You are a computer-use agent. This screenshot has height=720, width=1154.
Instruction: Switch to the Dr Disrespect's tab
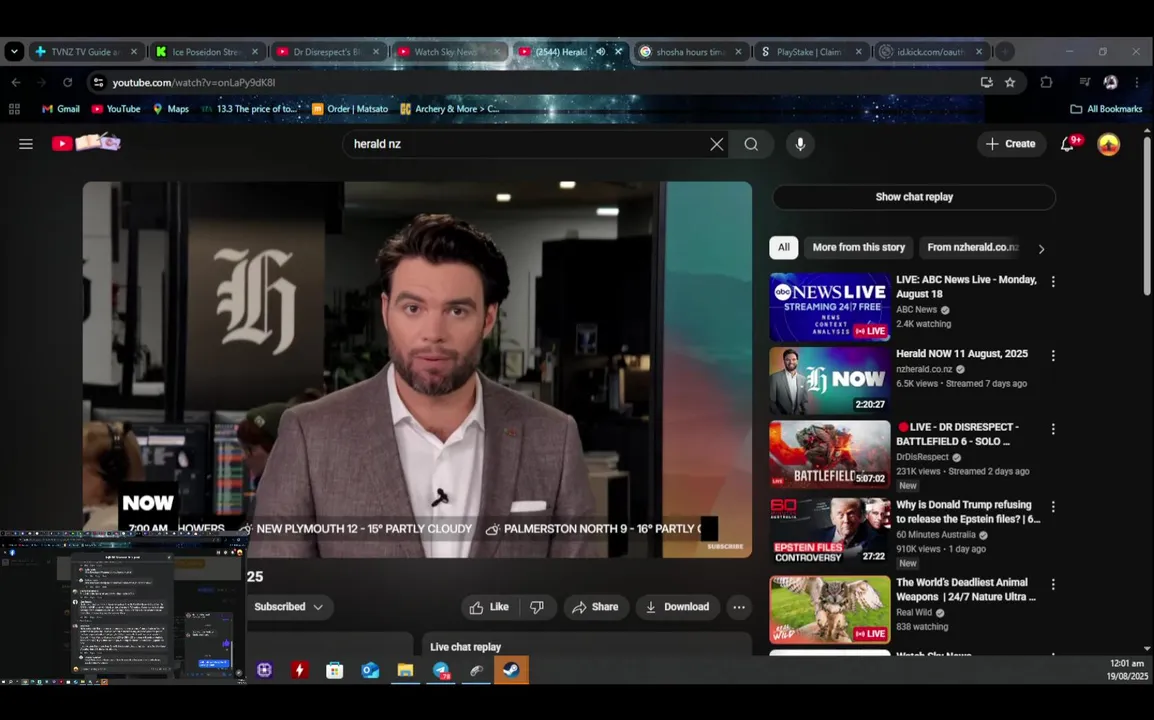click(x=328, y=52)
